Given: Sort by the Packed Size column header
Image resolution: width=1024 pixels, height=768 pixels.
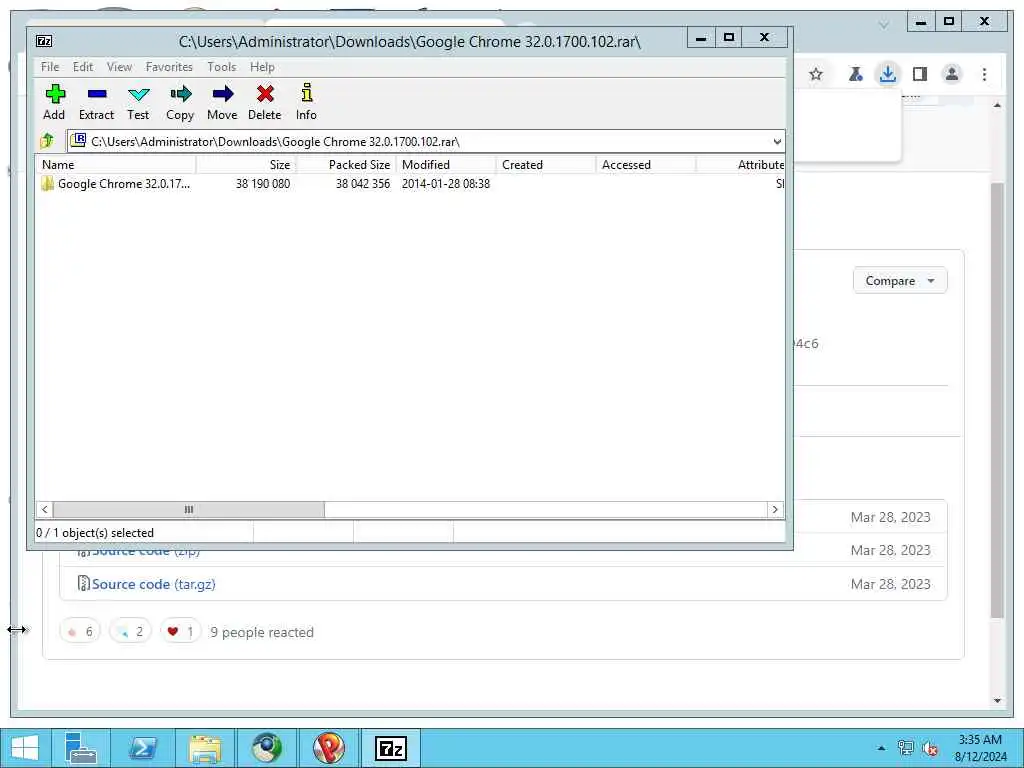Looking at the screenshot, I should point(345,165).
